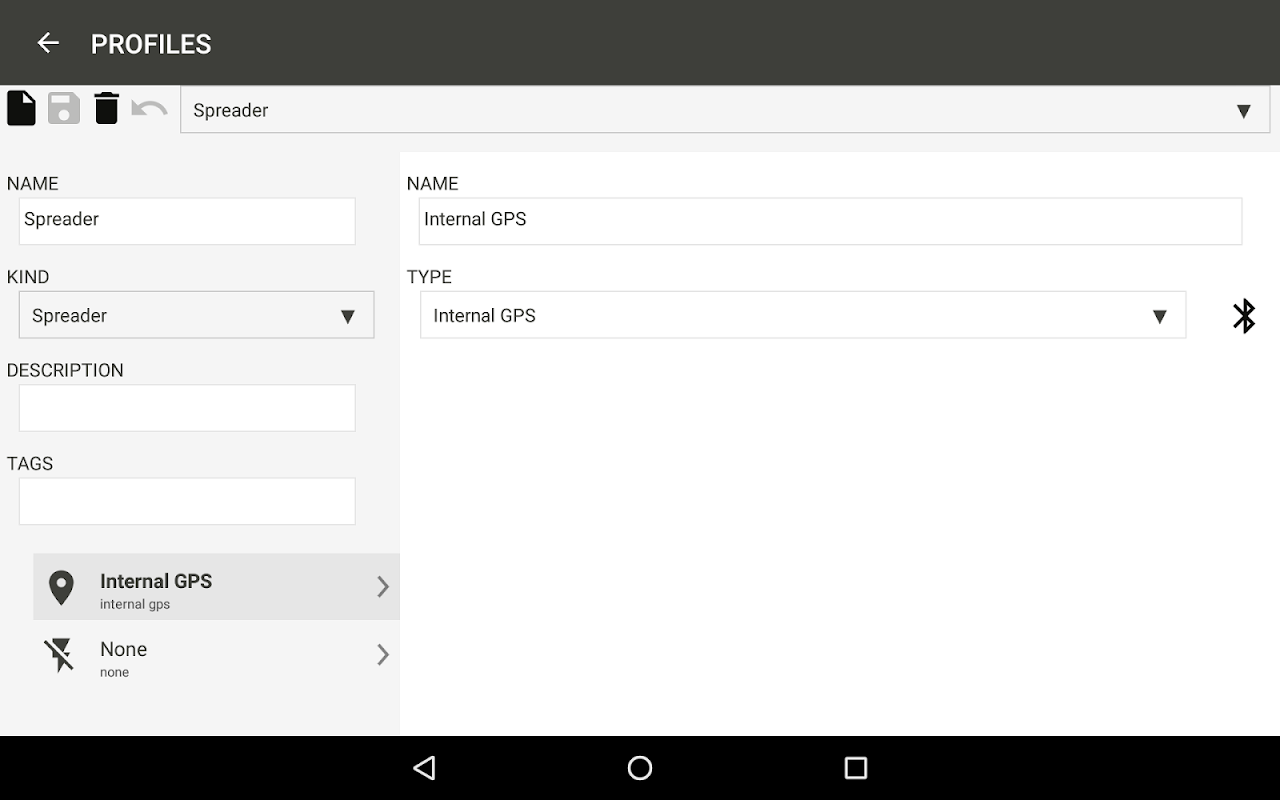The image size is (1280, 800).
Task: Open the KIND dropdown
Action: click(x=196, y=315)
